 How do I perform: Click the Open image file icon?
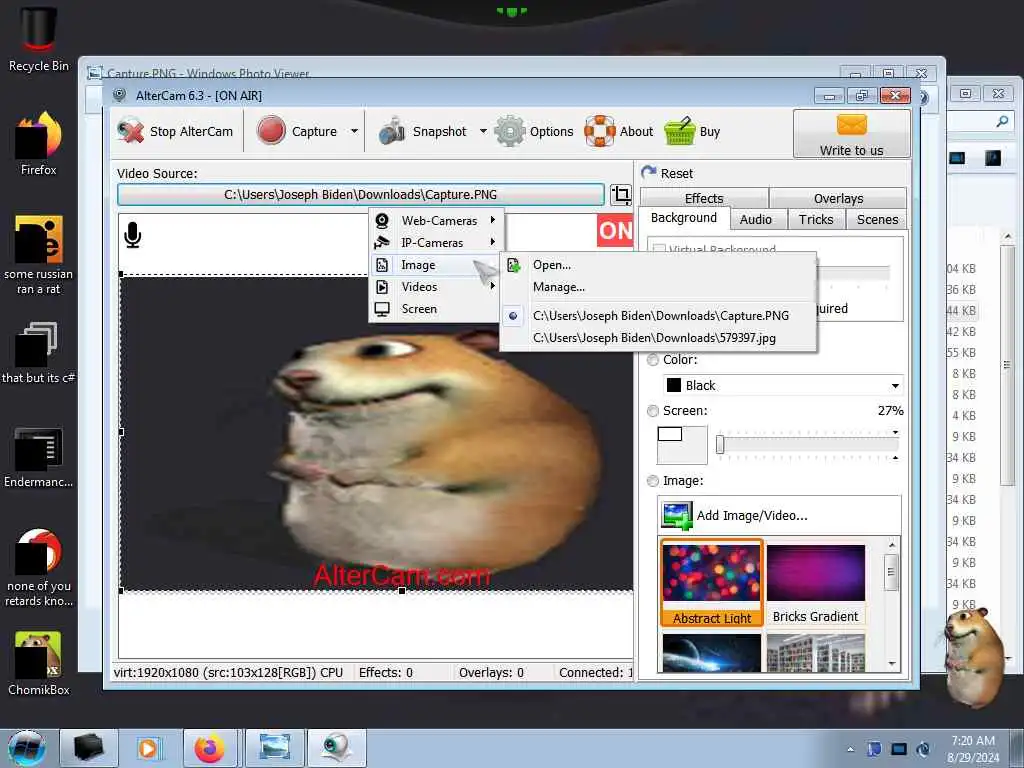tap(514, 264)
